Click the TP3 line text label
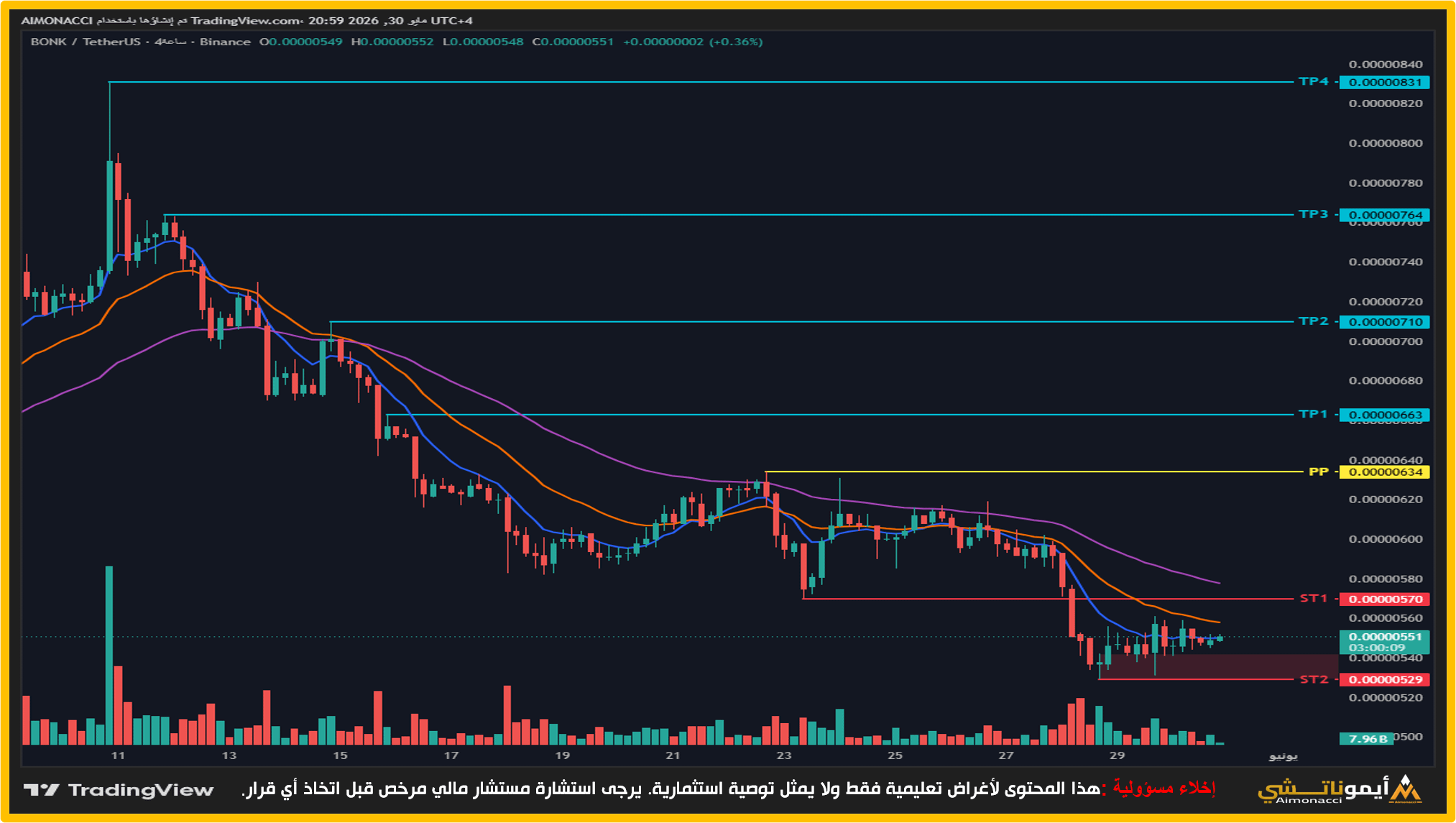 1314,214
